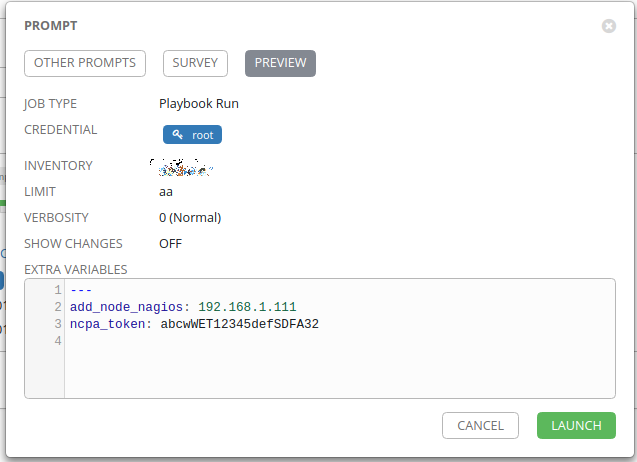Click line number 2 in editor gutter
Image resolution: width=637 pixels, height=462 pixels.
58,307
